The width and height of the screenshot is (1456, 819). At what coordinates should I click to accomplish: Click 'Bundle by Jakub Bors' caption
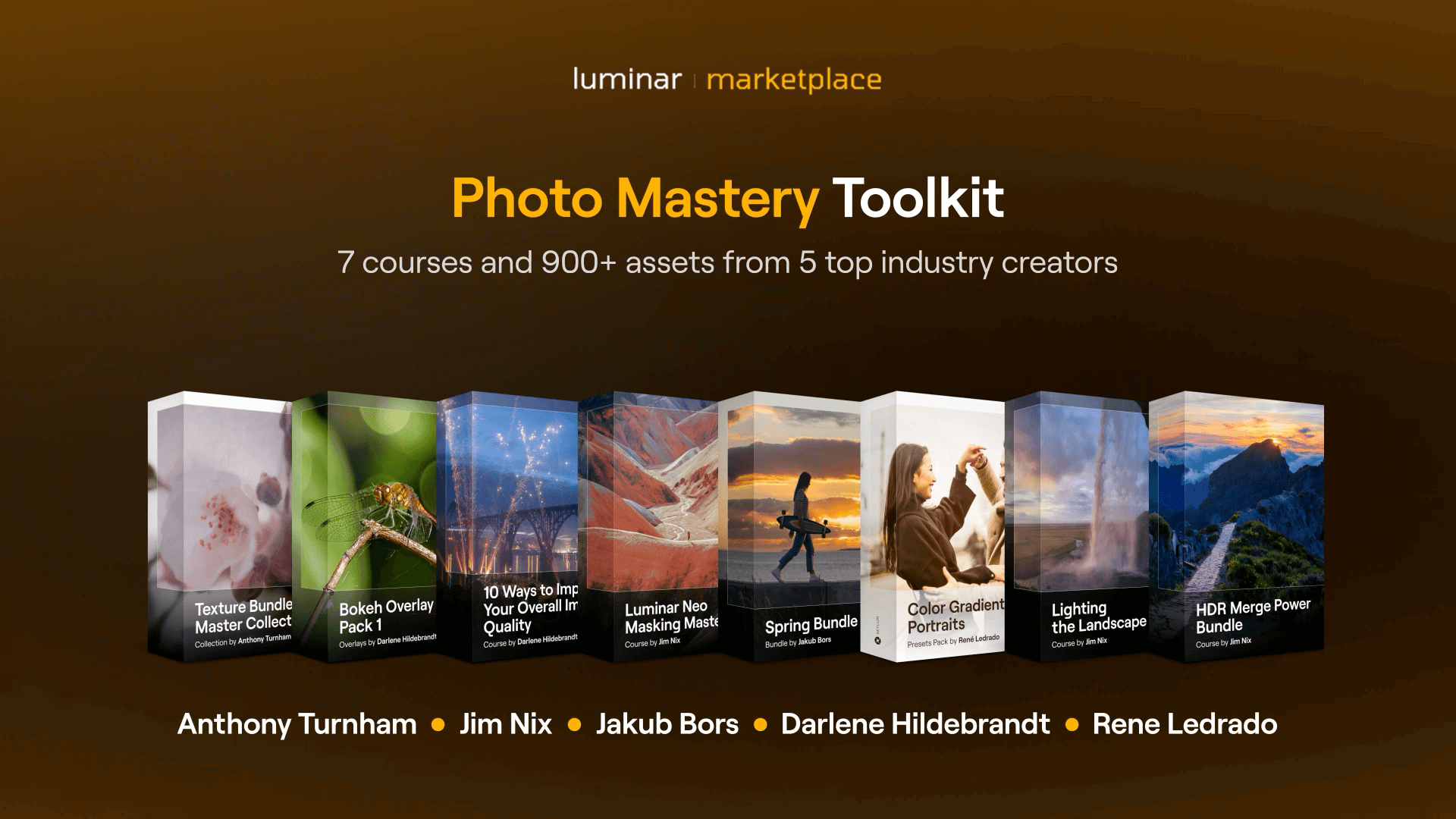pos(798,642)
